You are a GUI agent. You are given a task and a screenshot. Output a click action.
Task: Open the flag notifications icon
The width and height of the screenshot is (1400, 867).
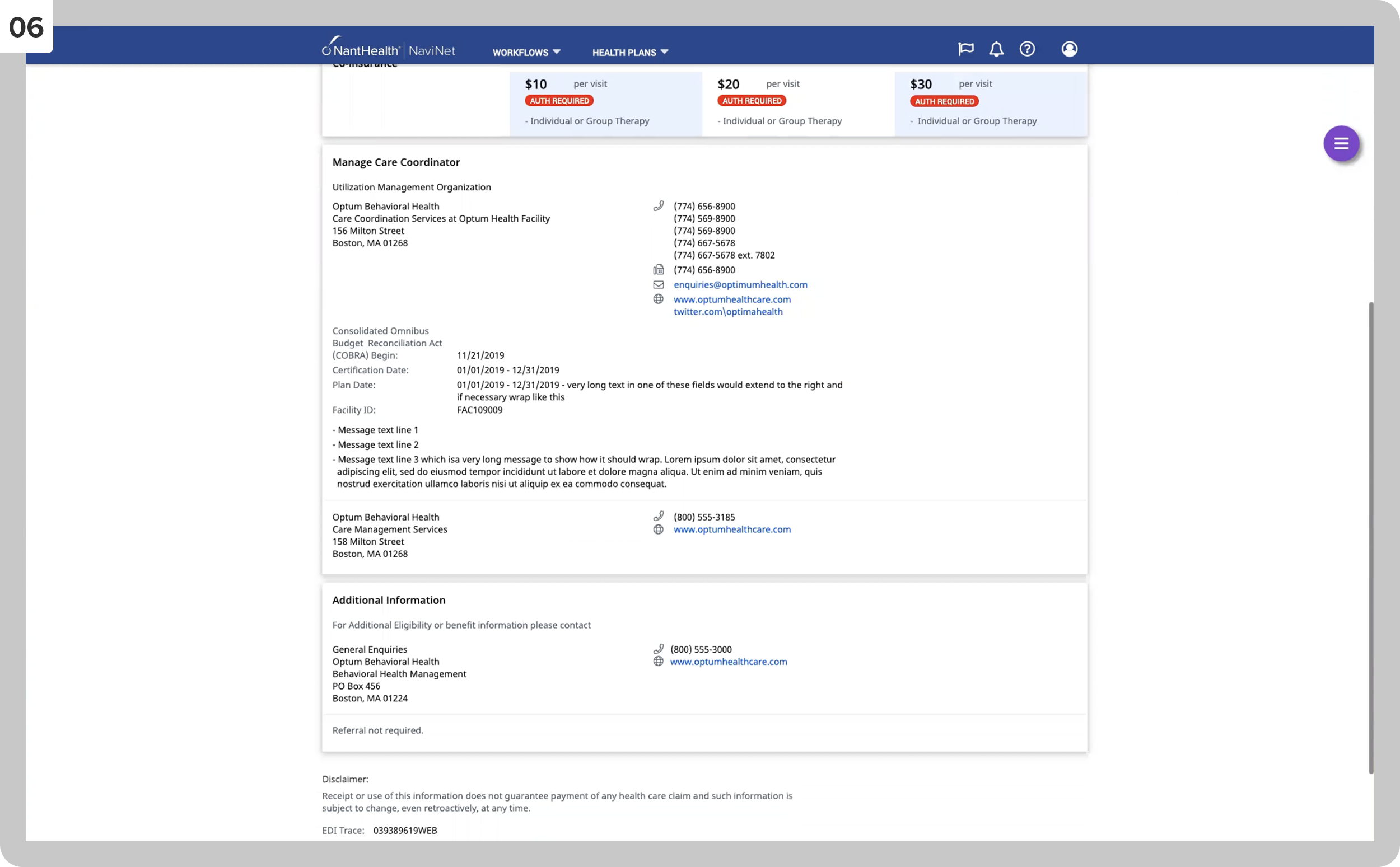pyautogui.click(x=966, y=49)
